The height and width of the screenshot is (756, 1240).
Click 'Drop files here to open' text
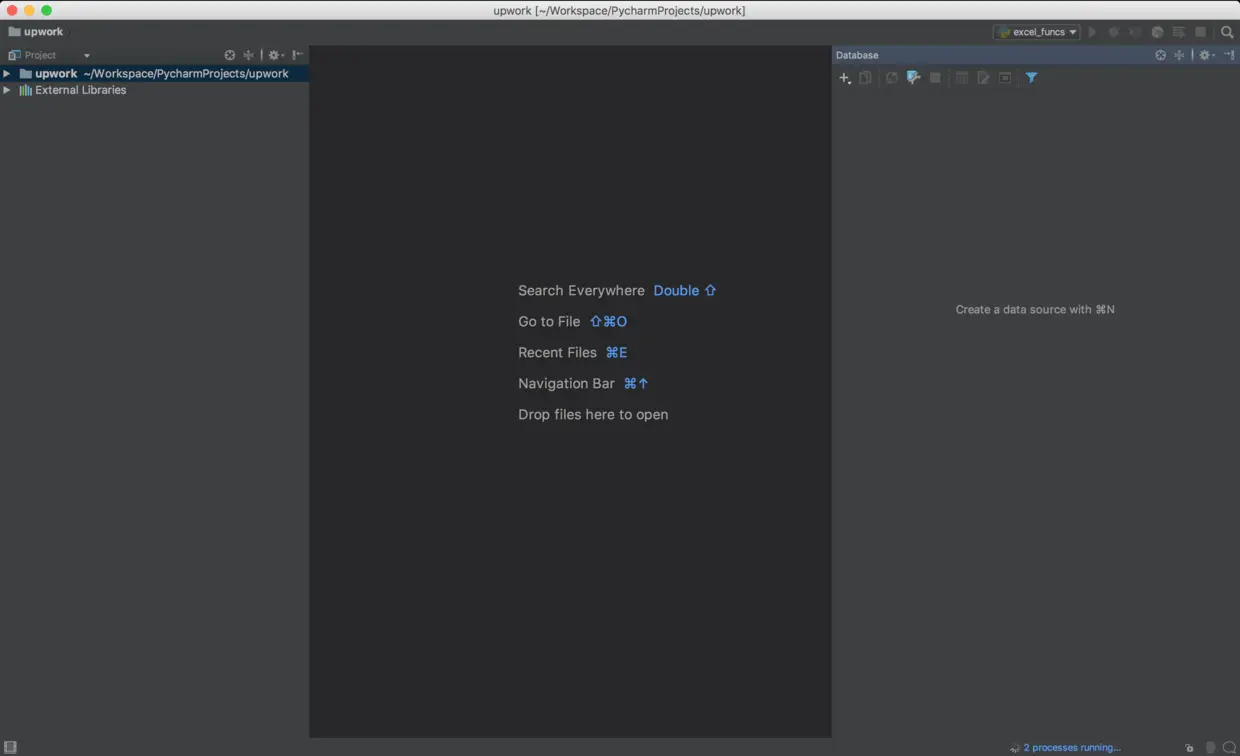click(593, 415)
